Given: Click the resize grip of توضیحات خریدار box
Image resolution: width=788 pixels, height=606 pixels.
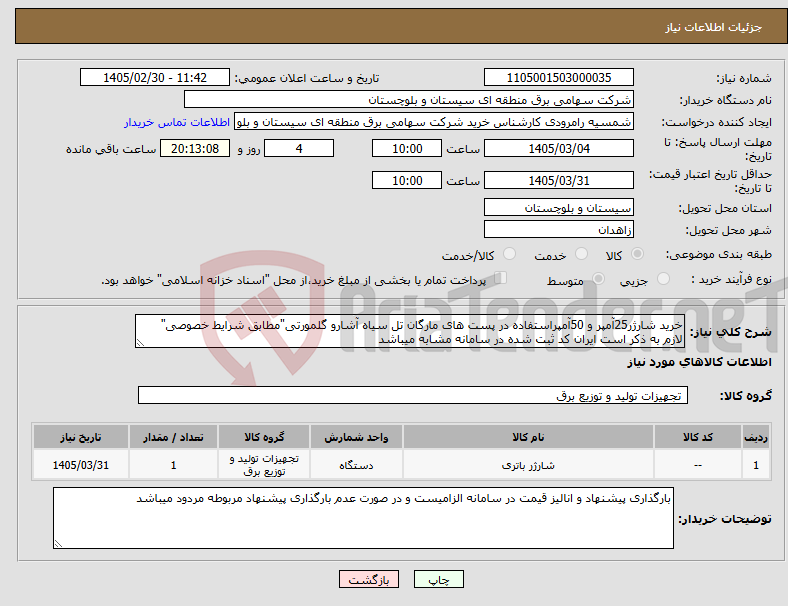Looking at the screenshot, I should click(58, 544).
